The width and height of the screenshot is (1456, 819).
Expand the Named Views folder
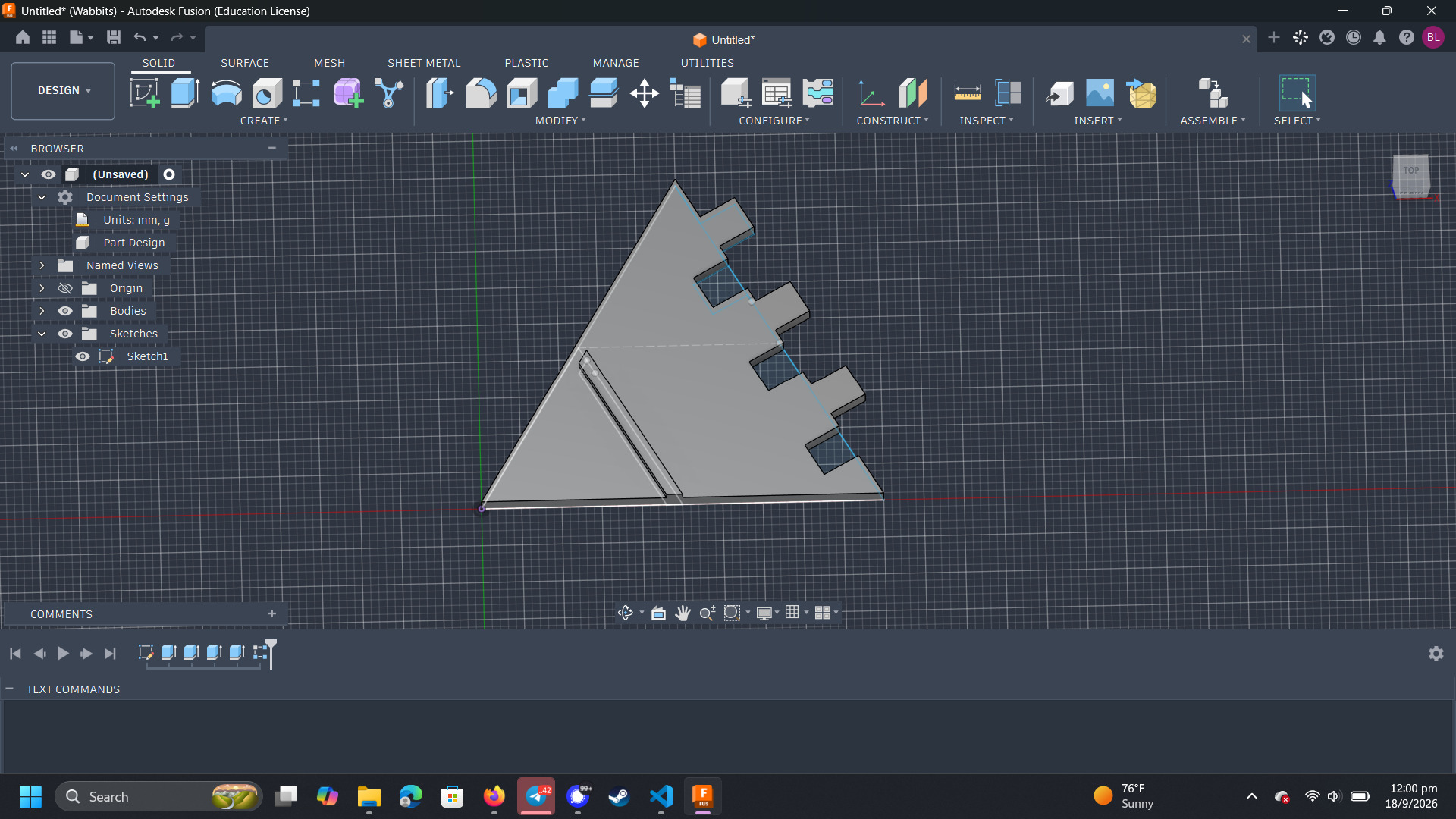click(42, 265)
